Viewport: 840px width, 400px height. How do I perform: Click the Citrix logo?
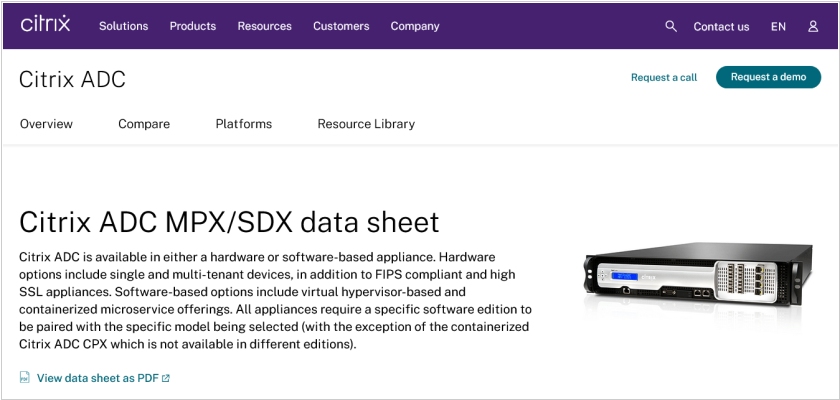(x=46, y=24)
